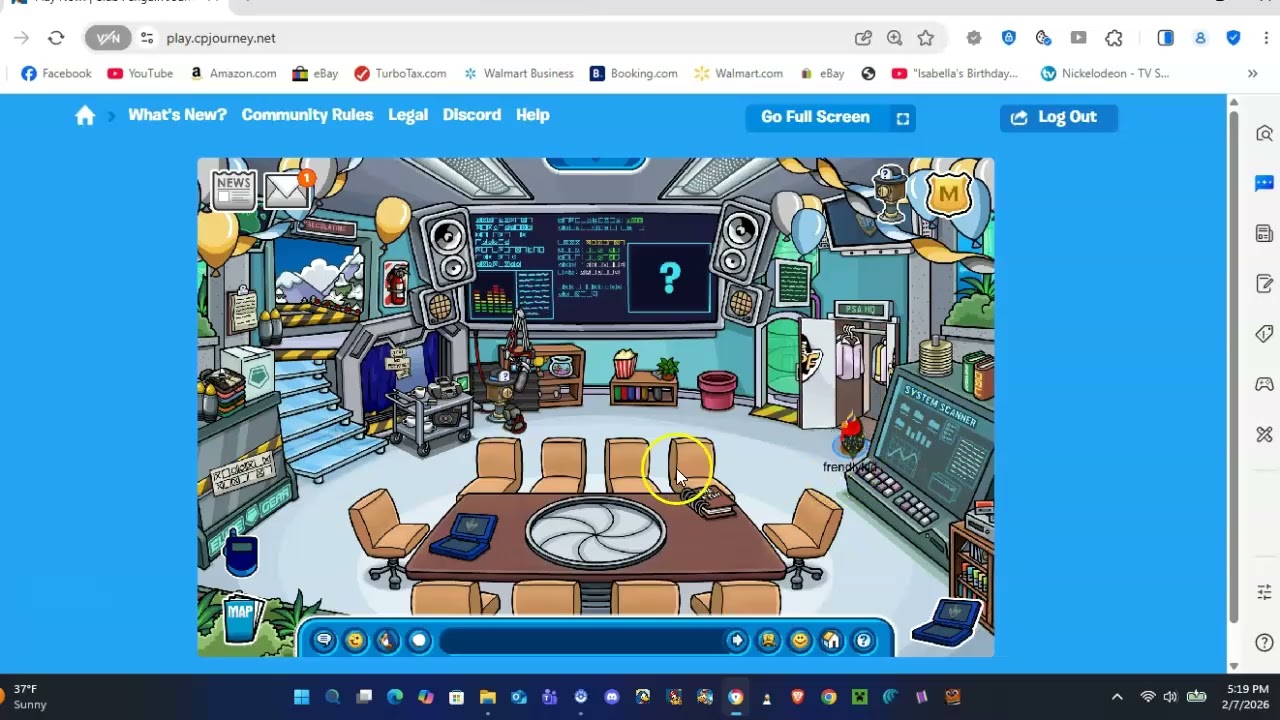
Task: Open the What's New? page
Action: click(177, 115)
